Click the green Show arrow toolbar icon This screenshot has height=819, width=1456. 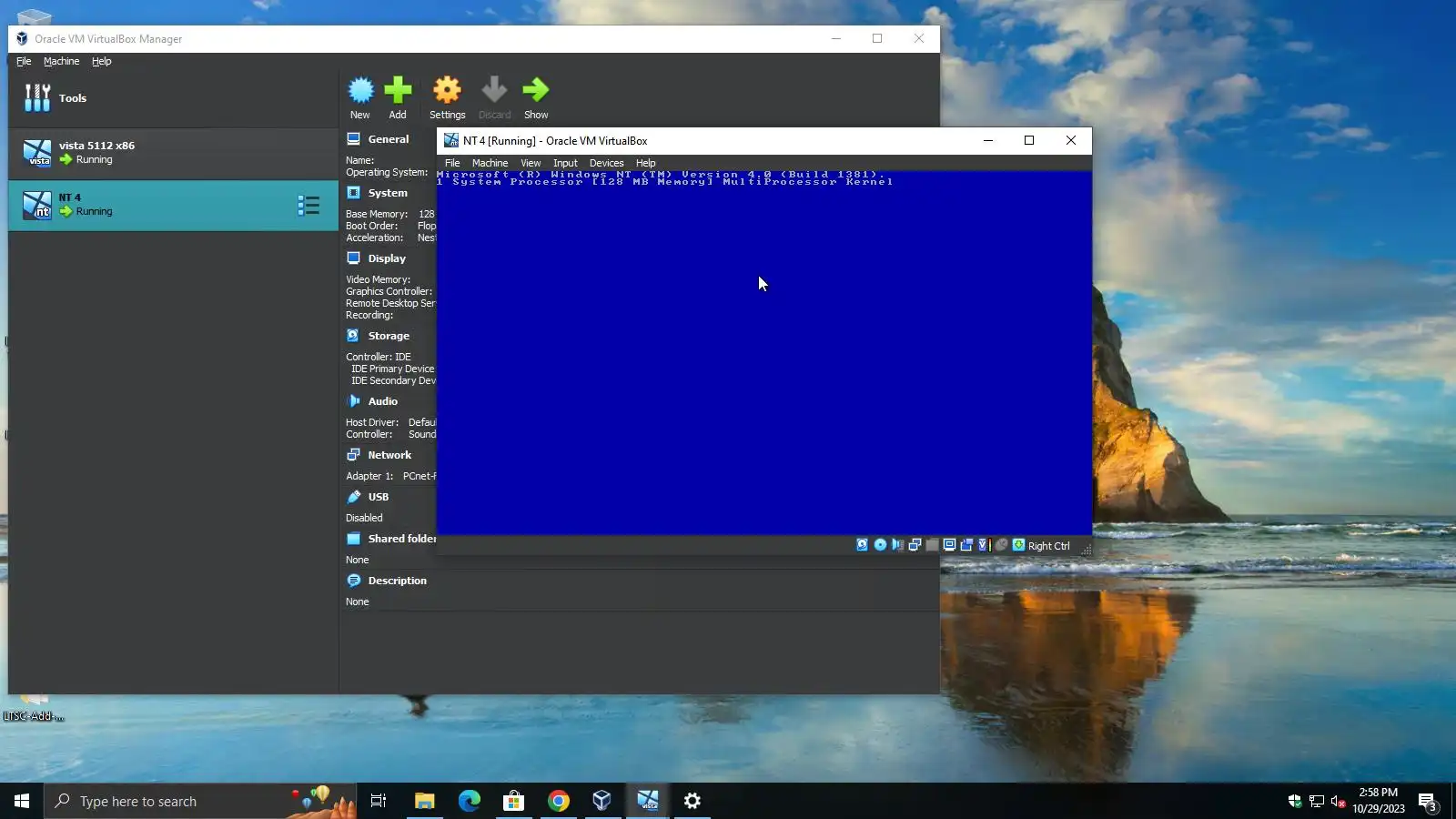tap(536, 90)
